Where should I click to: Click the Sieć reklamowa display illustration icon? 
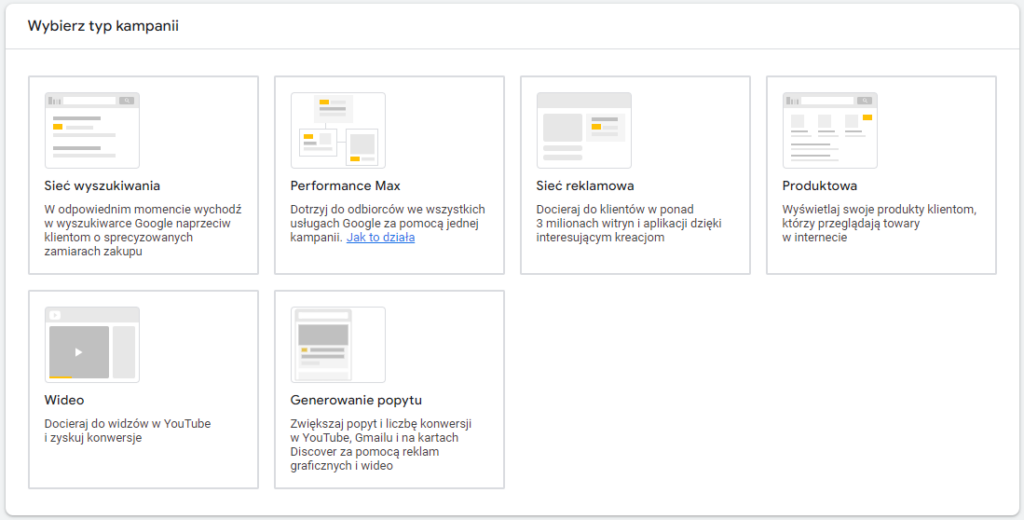(x=584, y=130)
